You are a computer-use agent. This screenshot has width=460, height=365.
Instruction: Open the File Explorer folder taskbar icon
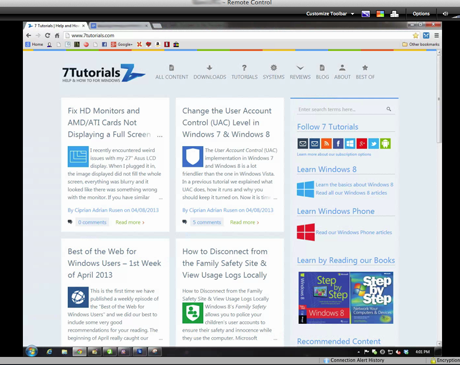click(x=64, y=351)
